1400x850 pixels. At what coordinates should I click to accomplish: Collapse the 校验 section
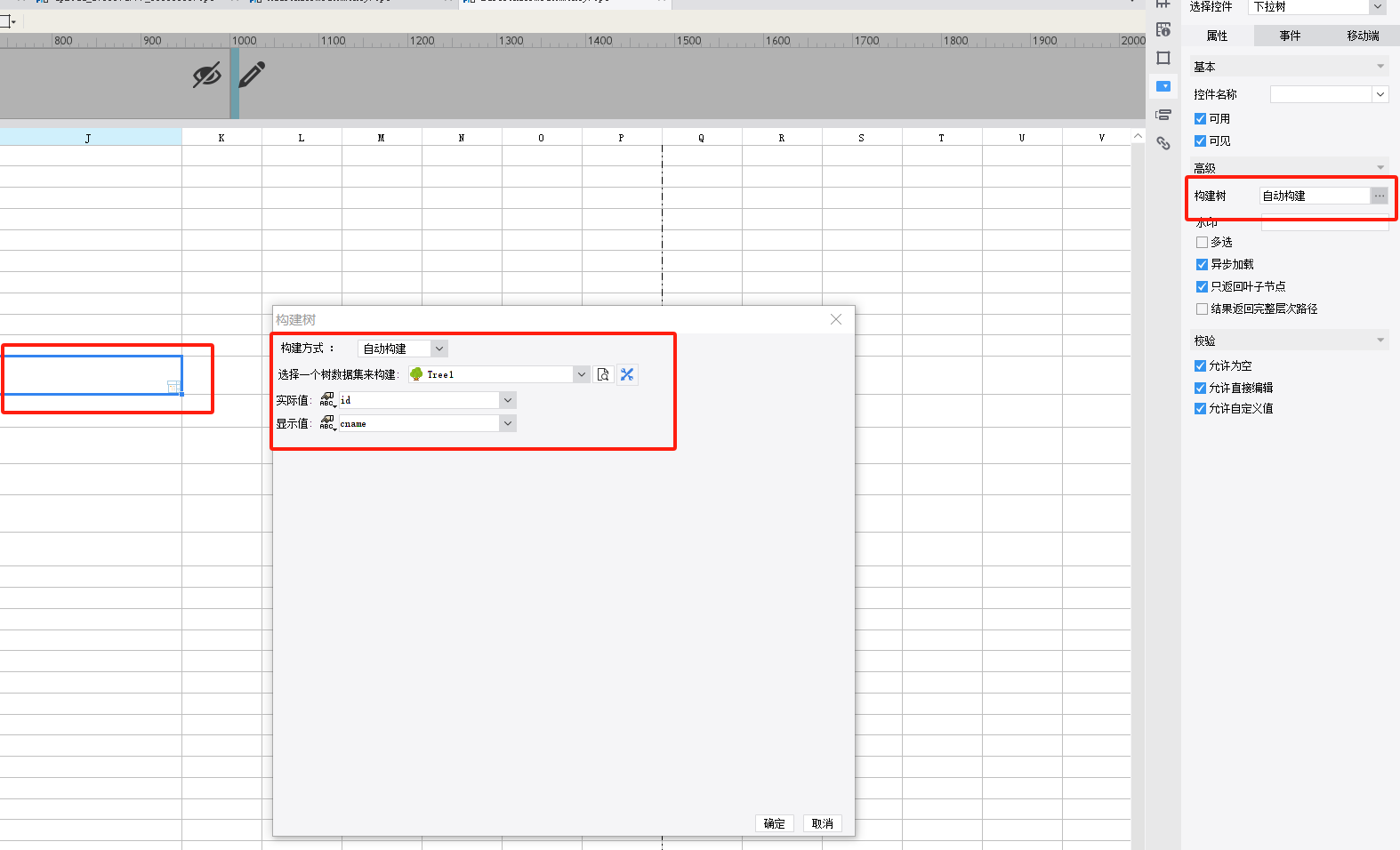point(1380,340)
